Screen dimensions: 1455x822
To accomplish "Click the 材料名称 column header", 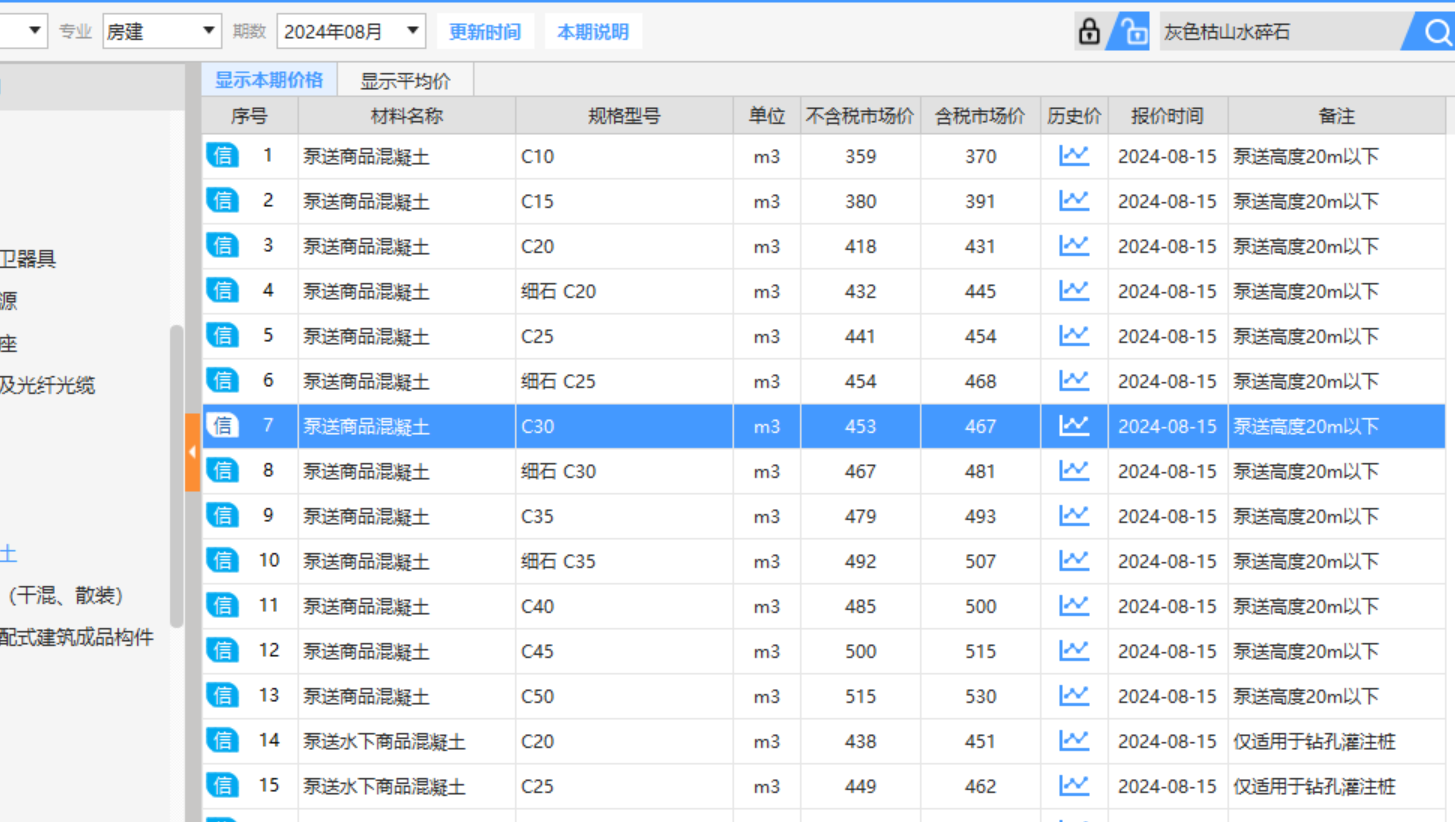I will (x=407, y=116).
